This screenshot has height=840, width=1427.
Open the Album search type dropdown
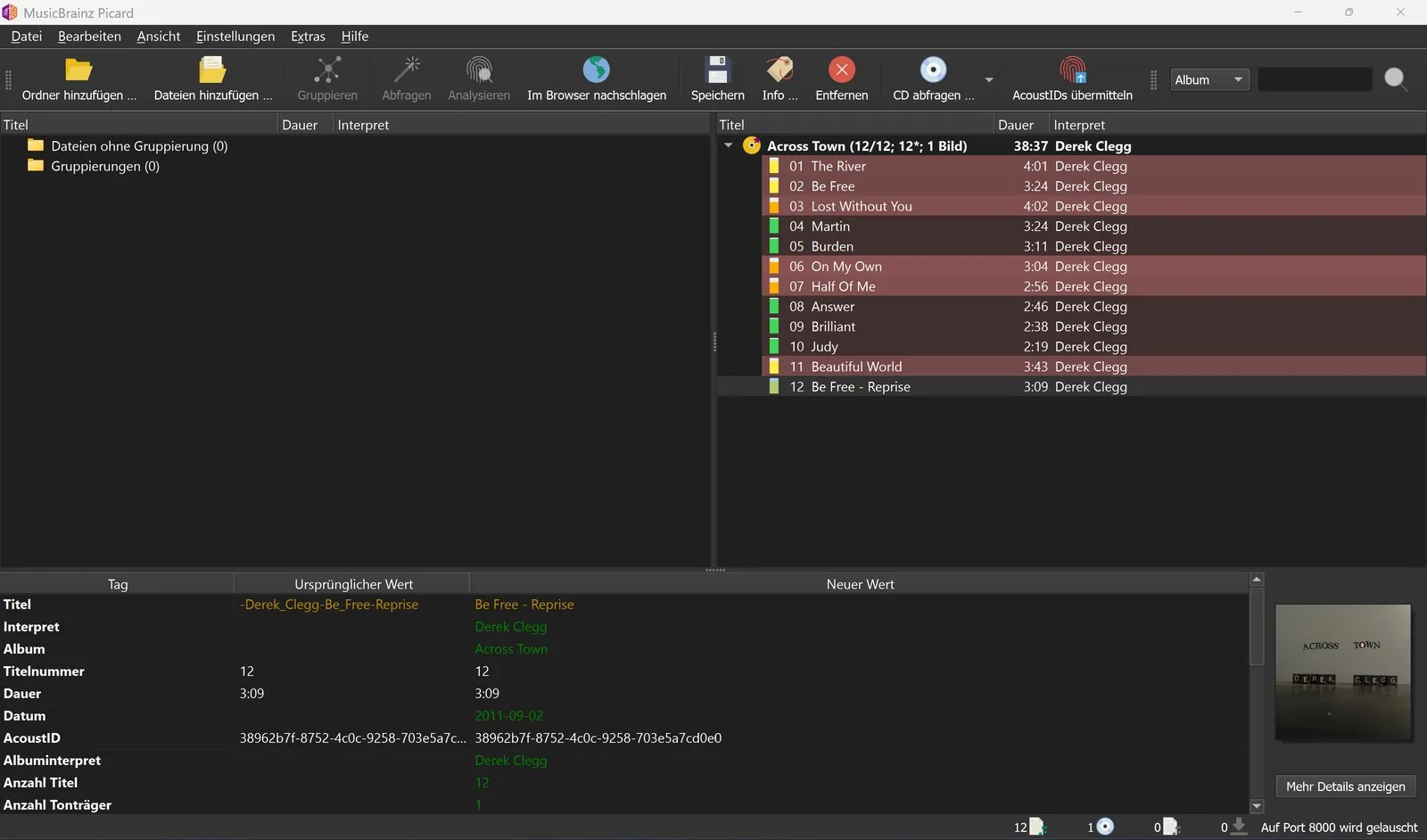tap(1208, 79)
